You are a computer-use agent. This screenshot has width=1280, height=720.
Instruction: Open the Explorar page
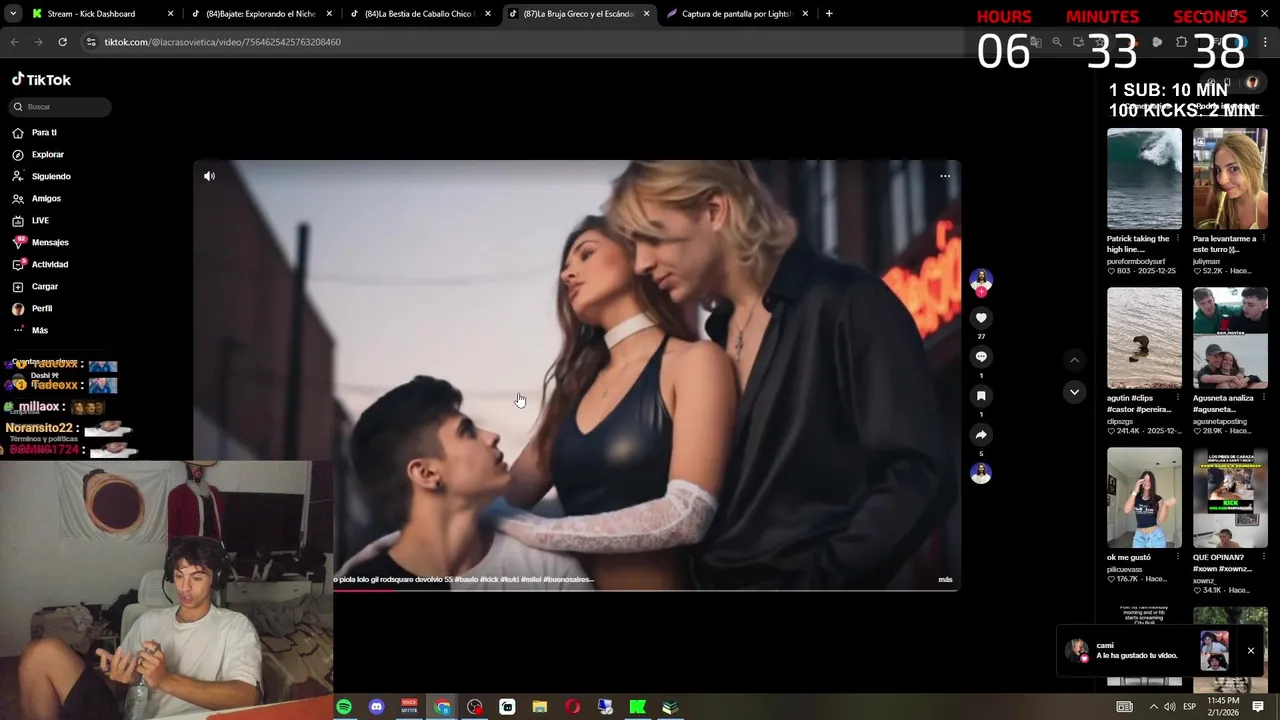click(38, 154)
